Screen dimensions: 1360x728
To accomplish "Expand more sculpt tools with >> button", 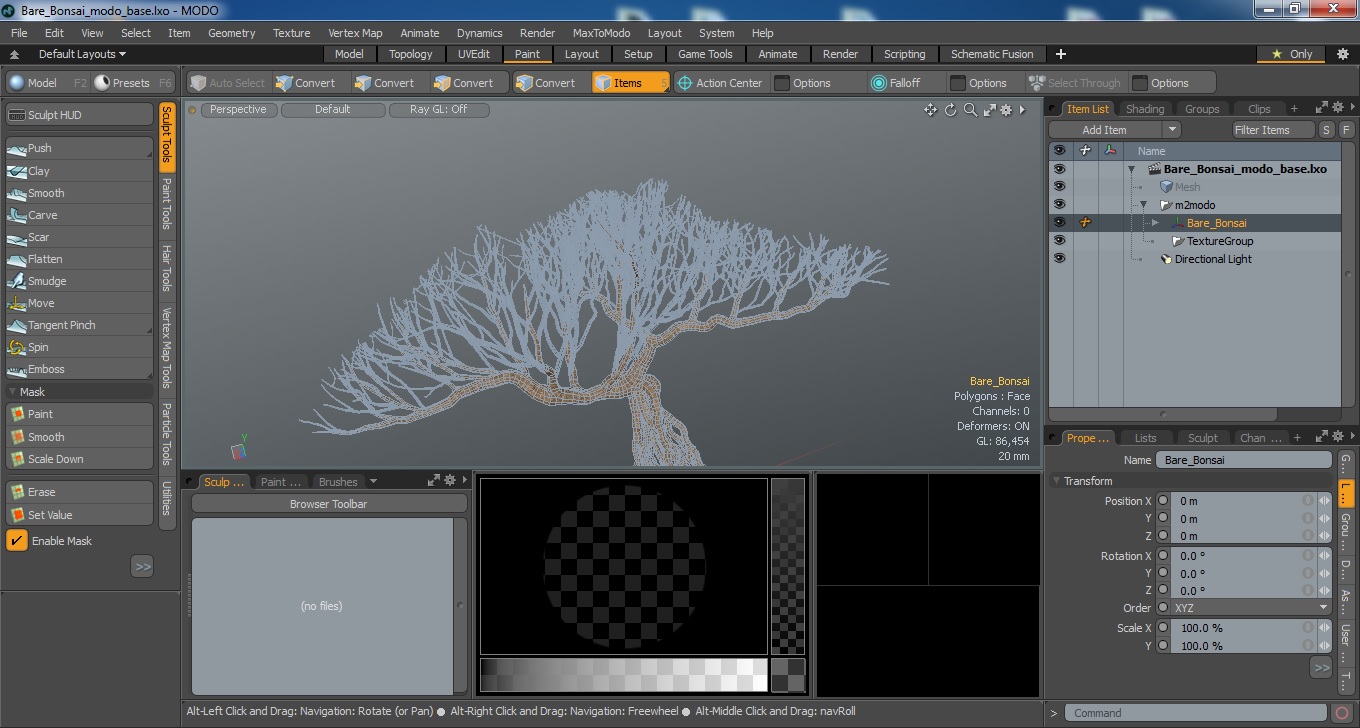I will pos(142,567).
